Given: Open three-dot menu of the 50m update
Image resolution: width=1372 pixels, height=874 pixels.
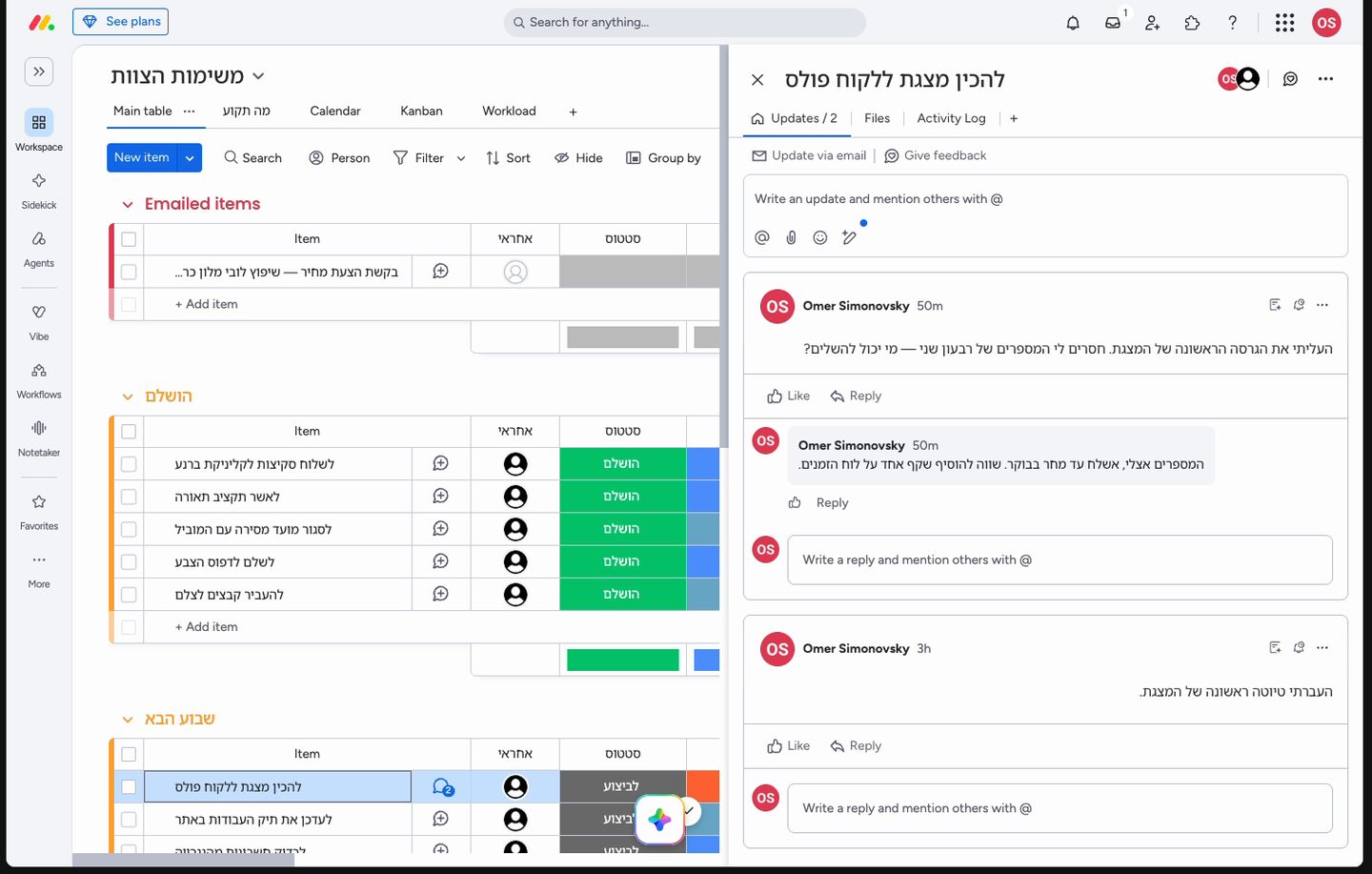Looking at the screenshot, I should point(1322,305).
